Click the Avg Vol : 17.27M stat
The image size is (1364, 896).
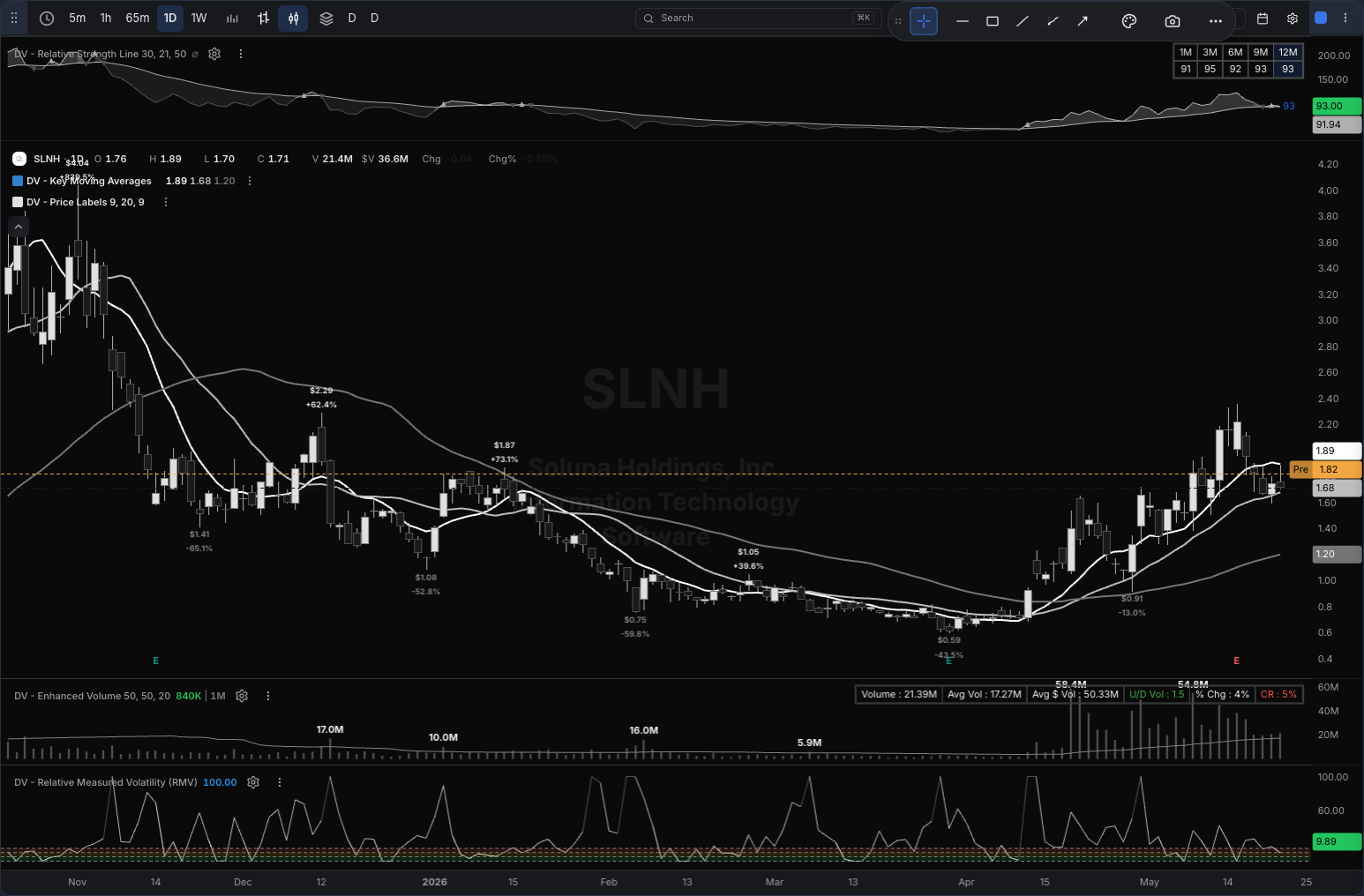(985, 694)
